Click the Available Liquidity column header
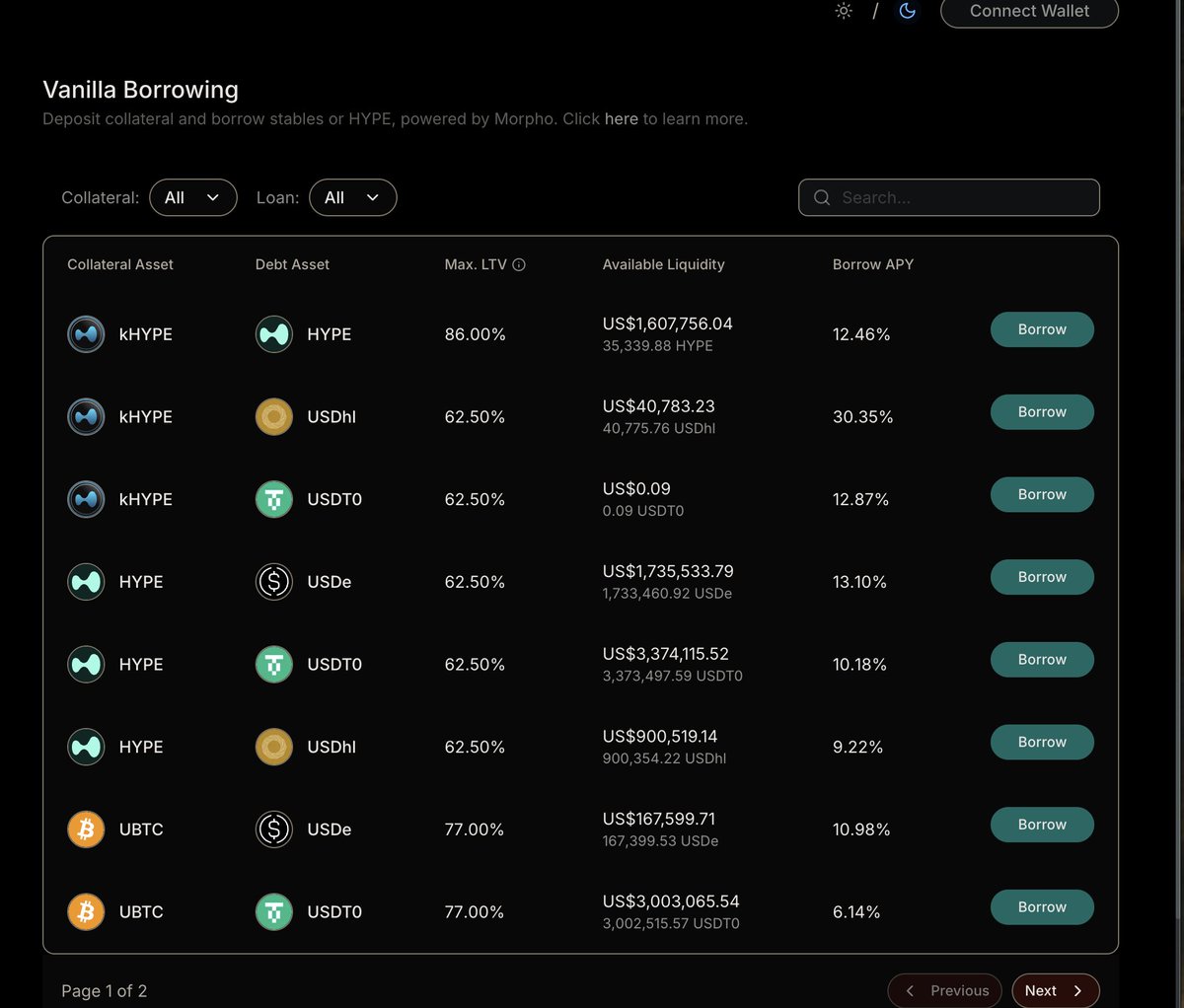Image resolution: width=1184 pixels, height=1008 pixels. click(x=664, y=264)
